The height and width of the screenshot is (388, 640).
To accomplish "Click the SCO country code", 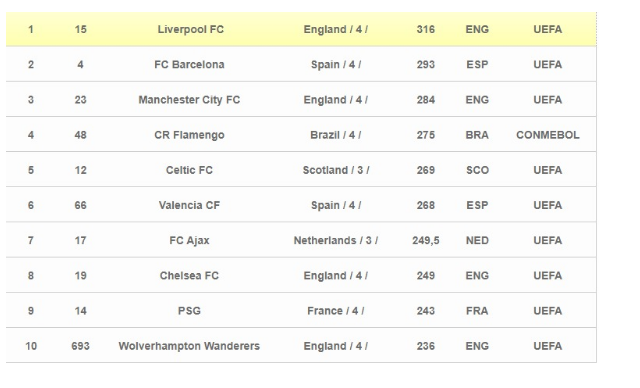I will point(477,170).
